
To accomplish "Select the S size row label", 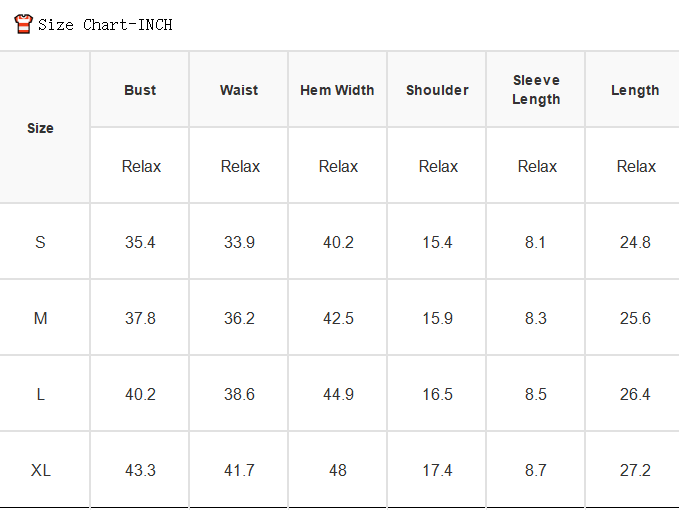I will (x=40, y=242).
